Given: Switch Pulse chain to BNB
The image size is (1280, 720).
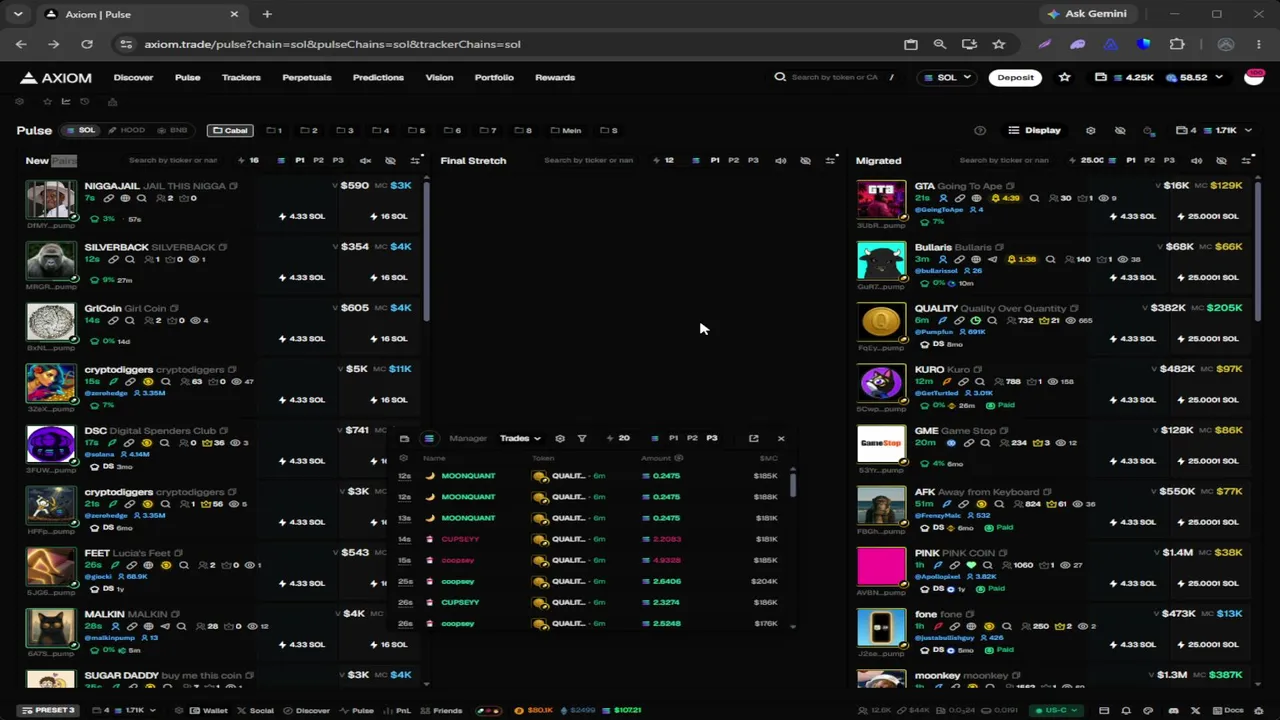Looking at the screenshot, I should coord(173,130).
